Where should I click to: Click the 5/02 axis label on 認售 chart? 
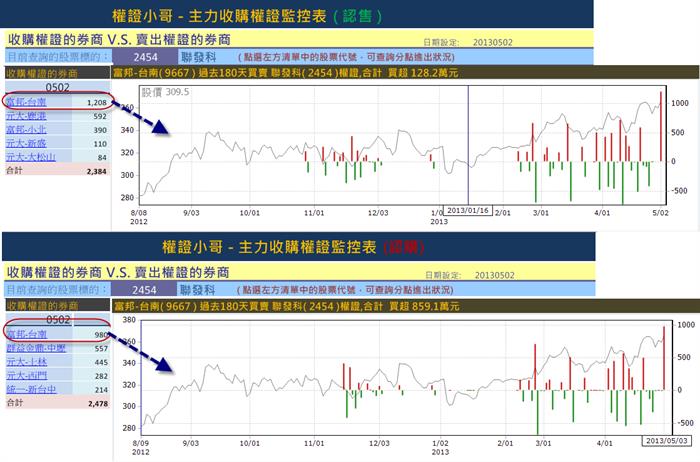tap(661, 213)
